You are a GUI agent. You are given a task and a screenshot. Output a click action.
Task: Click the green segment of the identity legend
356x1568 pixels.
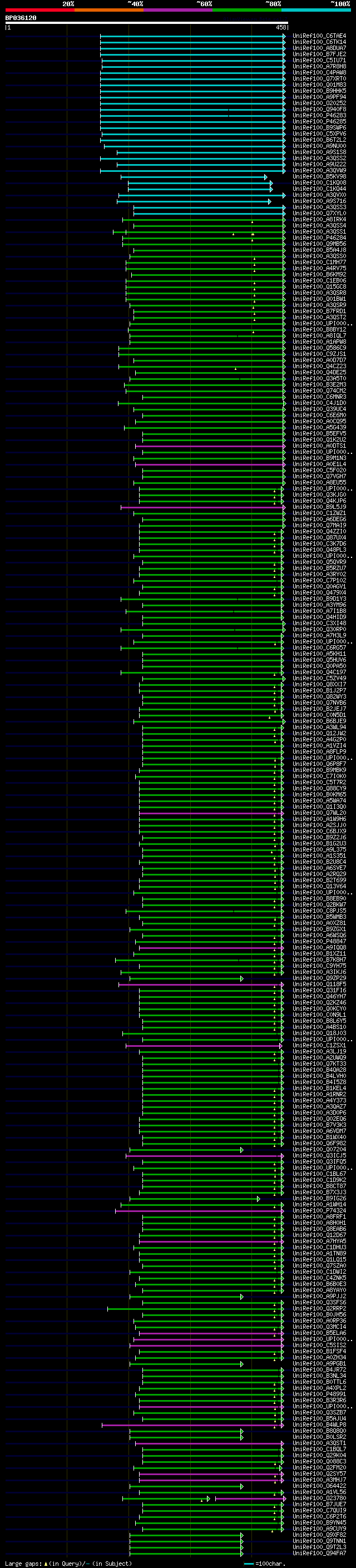pyautogui.click(x=247, y=10)
